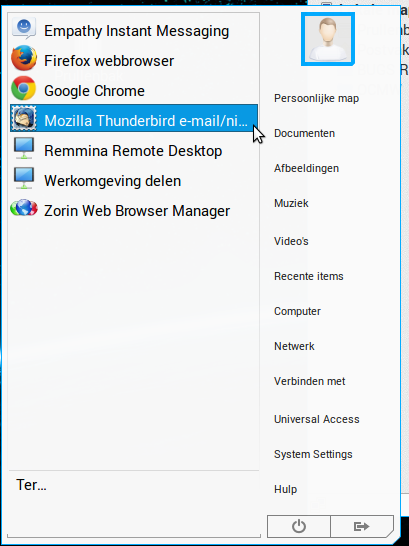Open Empathy Instant Messaging icon

[24, 28]
